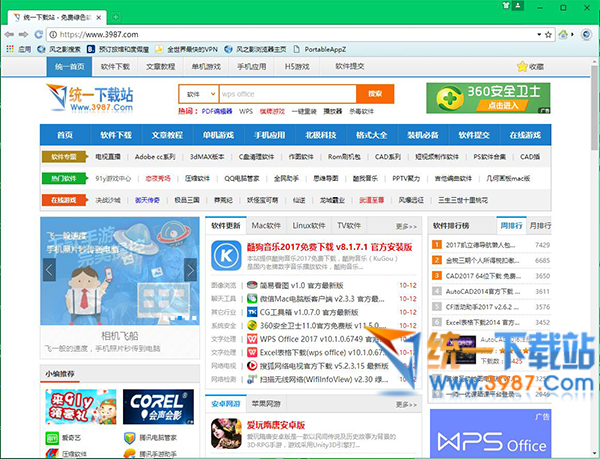Screen dimensions: 600x459
Task: Click 更多>> in 软件更新 section
Action: pos(406,226)
